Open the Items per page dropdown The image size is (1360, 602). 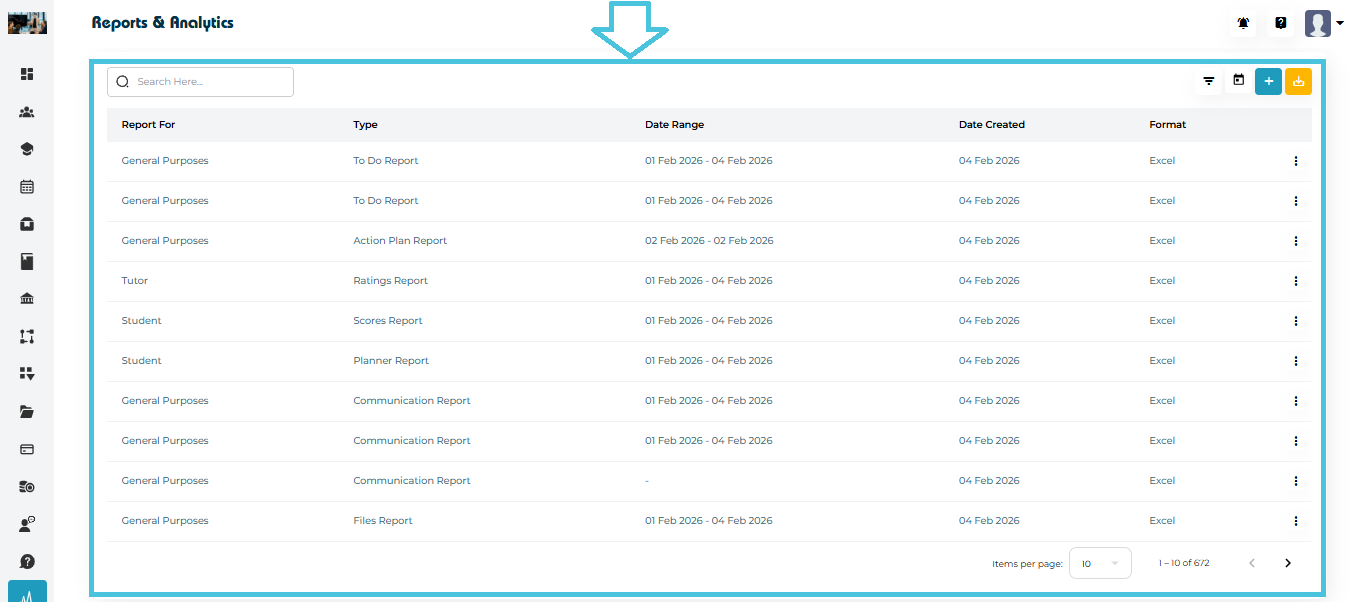1100,563
